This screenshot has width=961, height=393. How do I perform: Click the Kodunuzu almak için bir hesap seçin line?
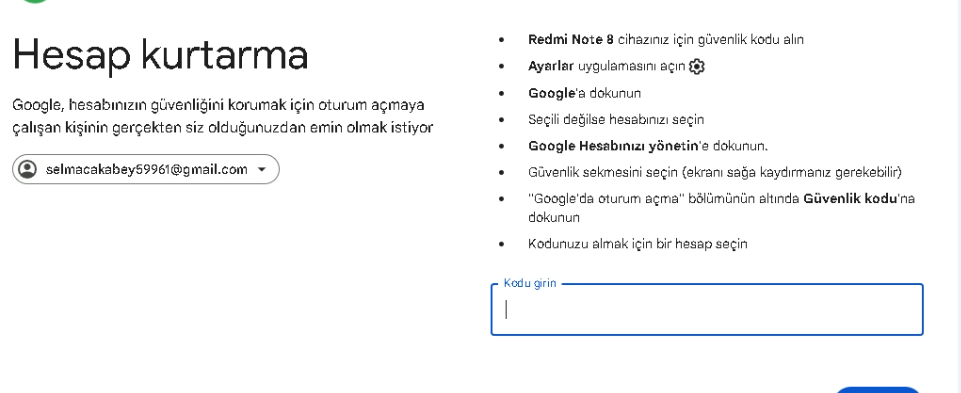(637, 244)
